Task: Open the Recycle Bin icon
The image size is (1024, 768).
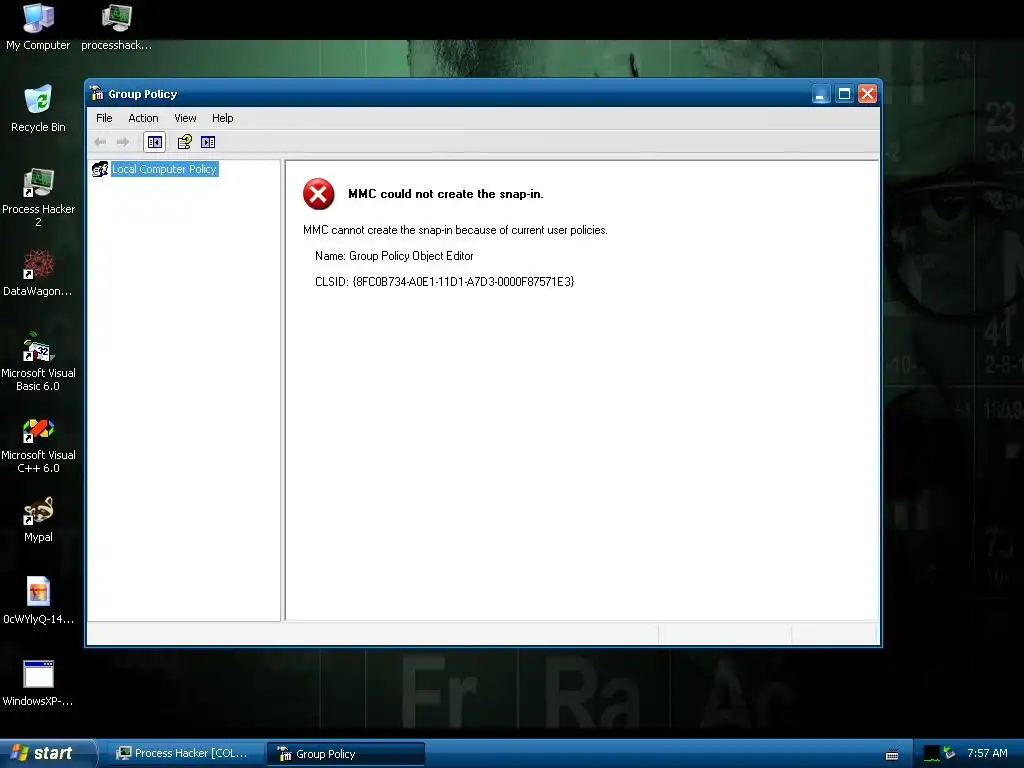Action: click(x=38, y=109)
